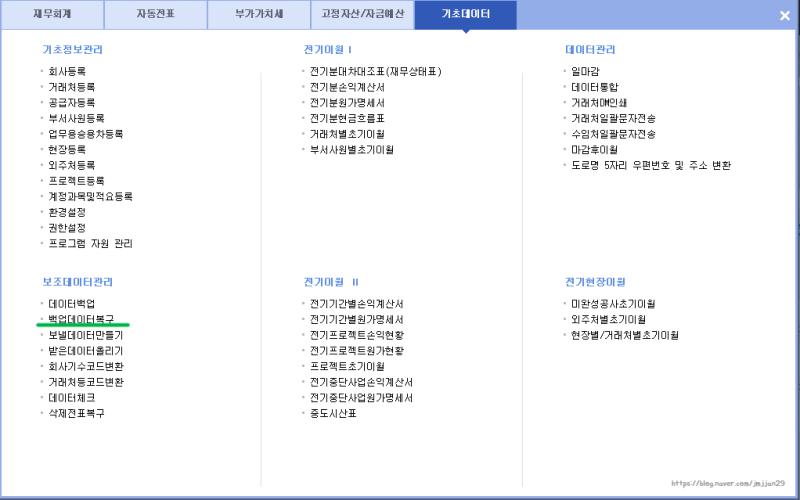This screenshot has height=500, width=800.
Task: Open 계정과목및적요등록
Action: coord(90,196)
